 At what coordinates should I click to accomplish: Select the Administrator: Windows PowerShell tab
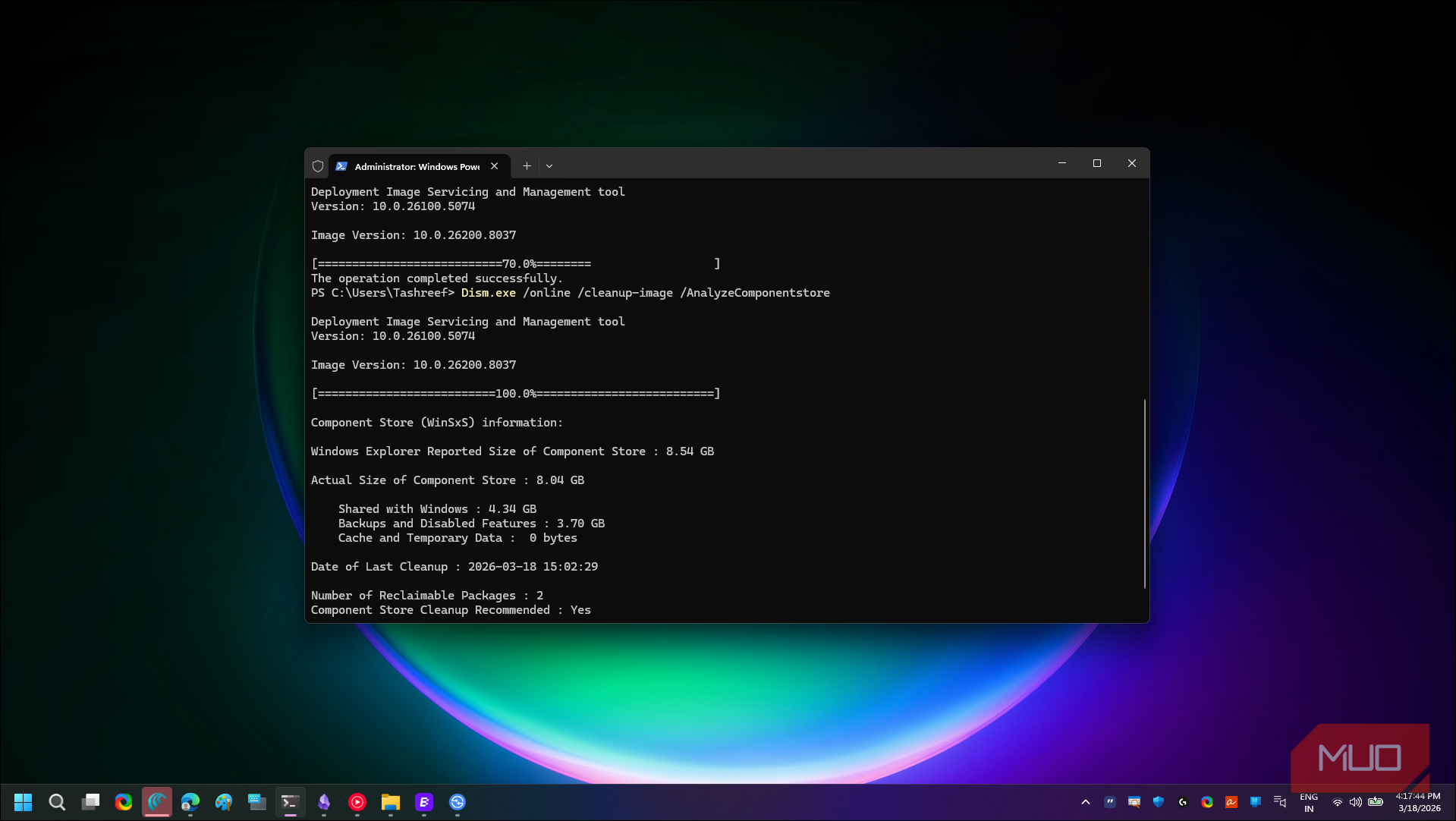pos(419,166)
